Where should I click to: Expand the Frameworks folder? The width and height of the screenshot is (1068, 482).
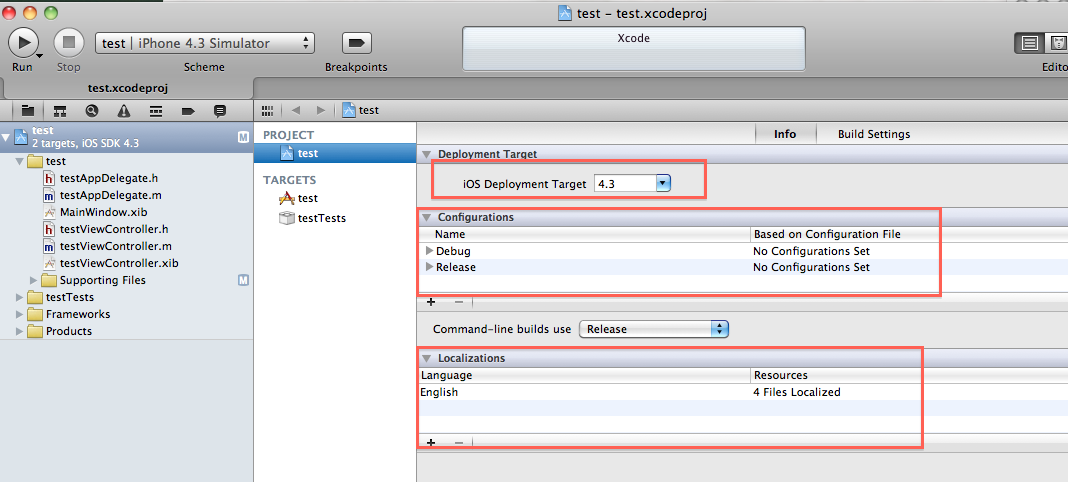(20, 315)
